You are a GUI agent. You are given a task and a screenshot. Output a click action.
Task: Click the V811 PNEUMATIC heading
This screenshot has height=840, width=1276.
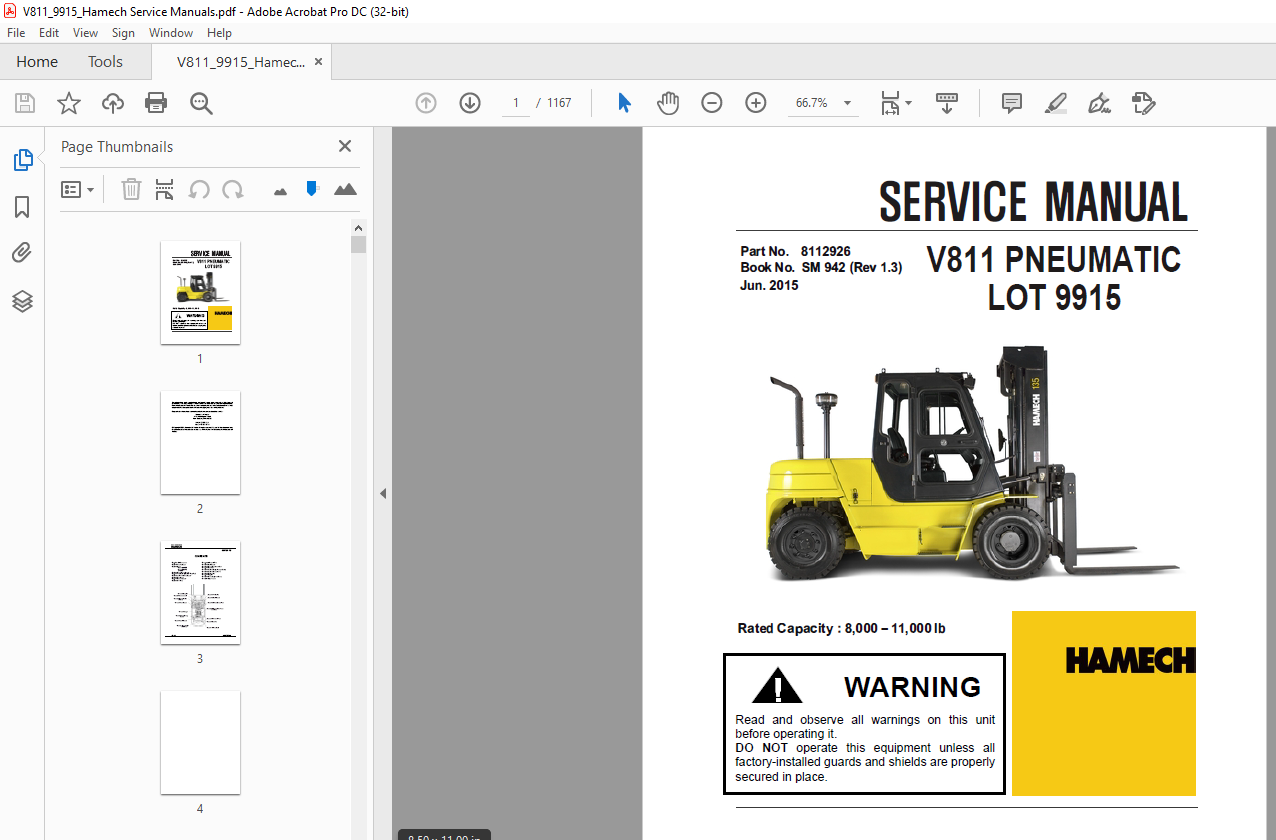coord(1054,260)
